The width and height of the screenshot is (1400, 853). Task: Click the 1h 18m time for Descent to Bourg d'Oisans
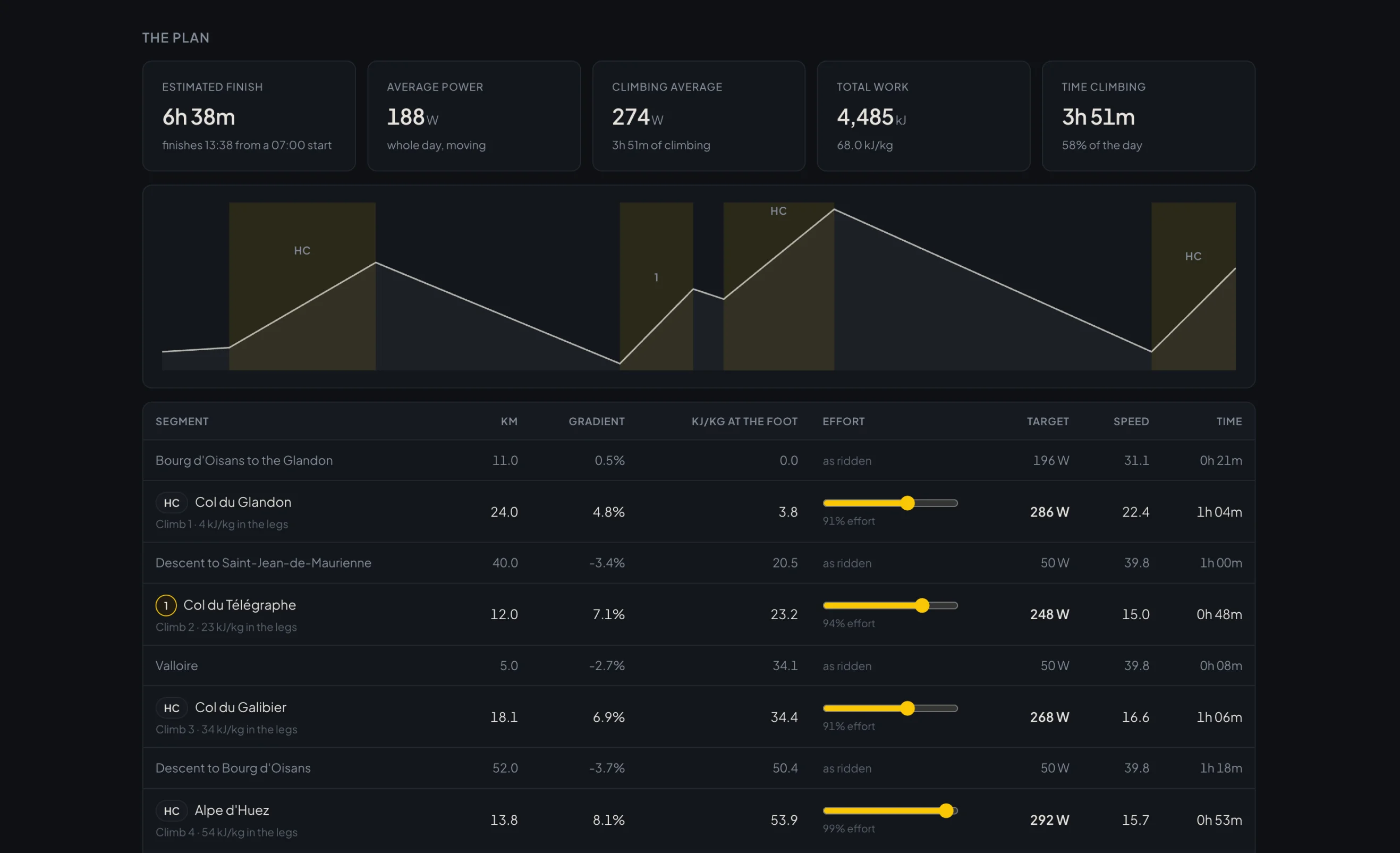coord(1221,768)
